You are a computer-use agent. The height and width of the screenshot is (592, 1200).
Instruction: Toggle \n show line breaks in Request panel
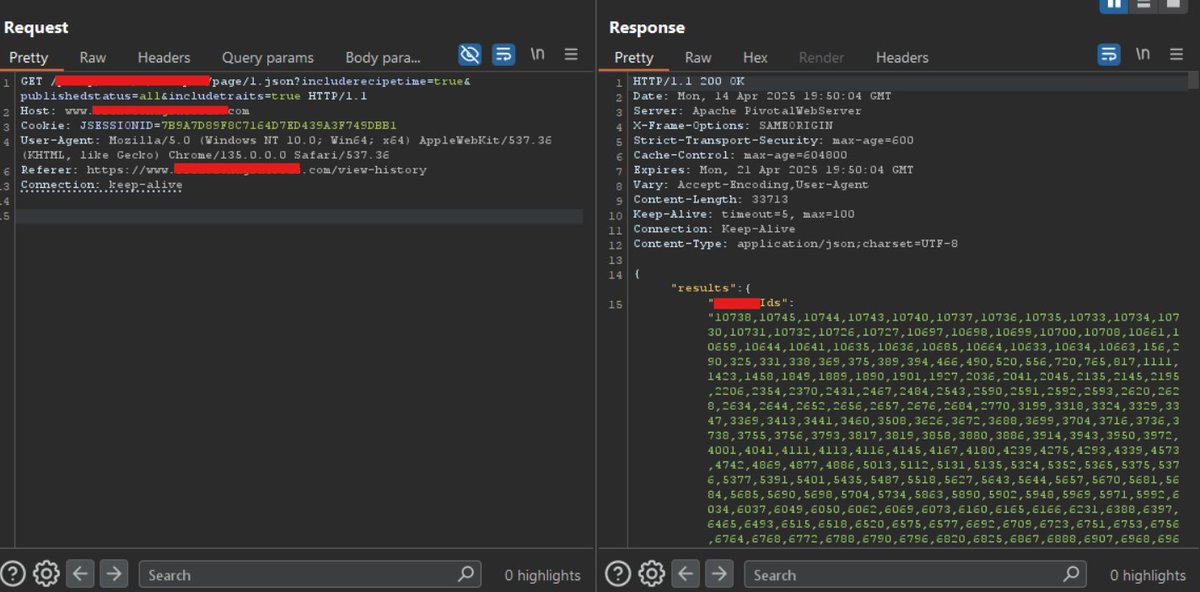coord(538,54)
